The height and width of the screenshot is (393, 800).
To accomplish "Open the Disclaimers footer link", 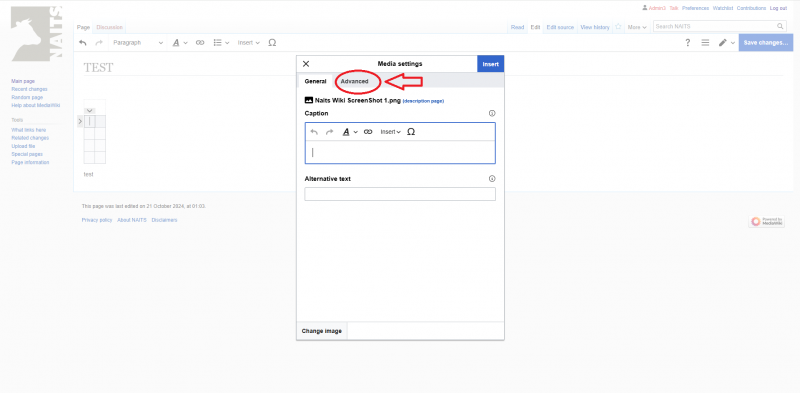I will point(164,220).
